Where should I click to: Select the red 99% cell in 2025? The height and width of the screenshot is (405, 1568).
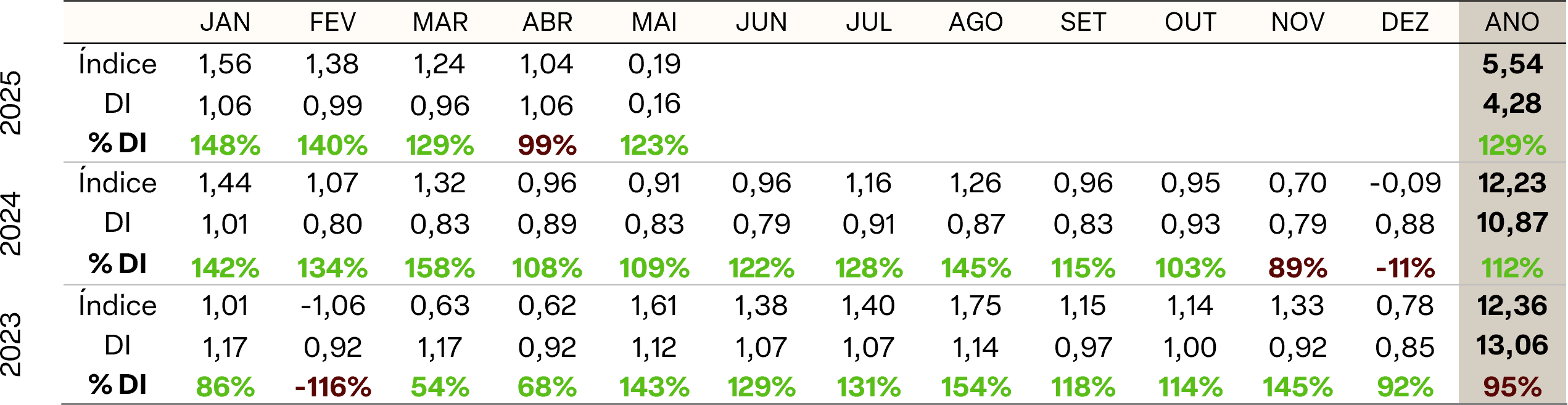click(x=547, y=145)
